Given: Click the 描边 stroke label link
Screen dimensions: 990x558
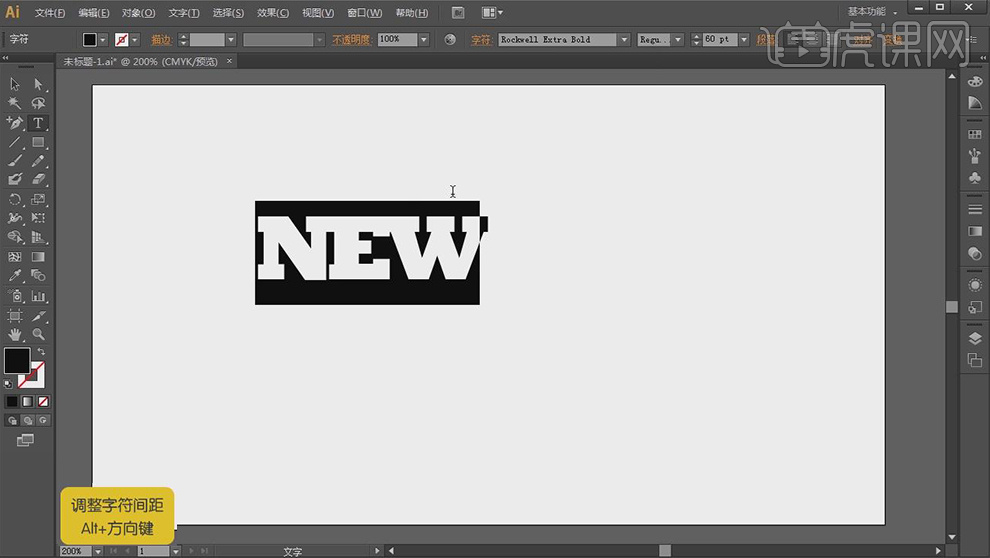Looking at the screenshot, I should (161, 40).
